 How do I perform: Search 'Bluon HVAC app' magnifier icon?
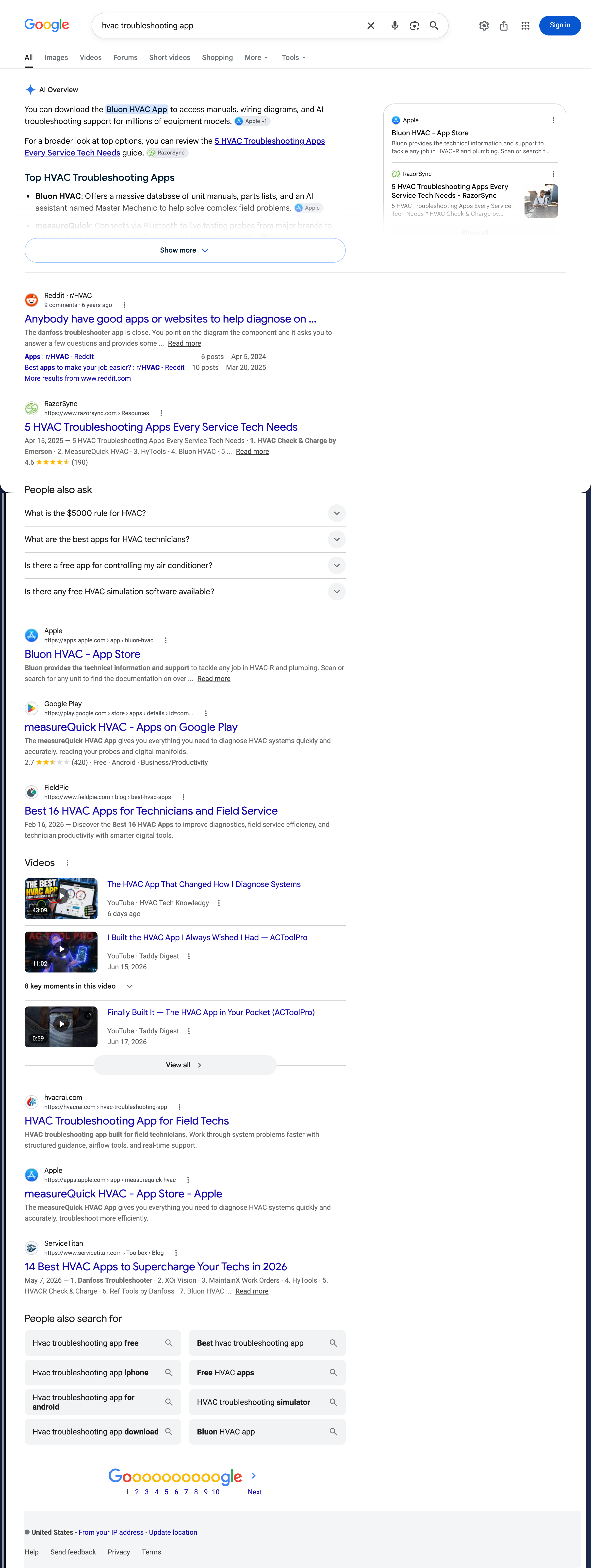333,1432
